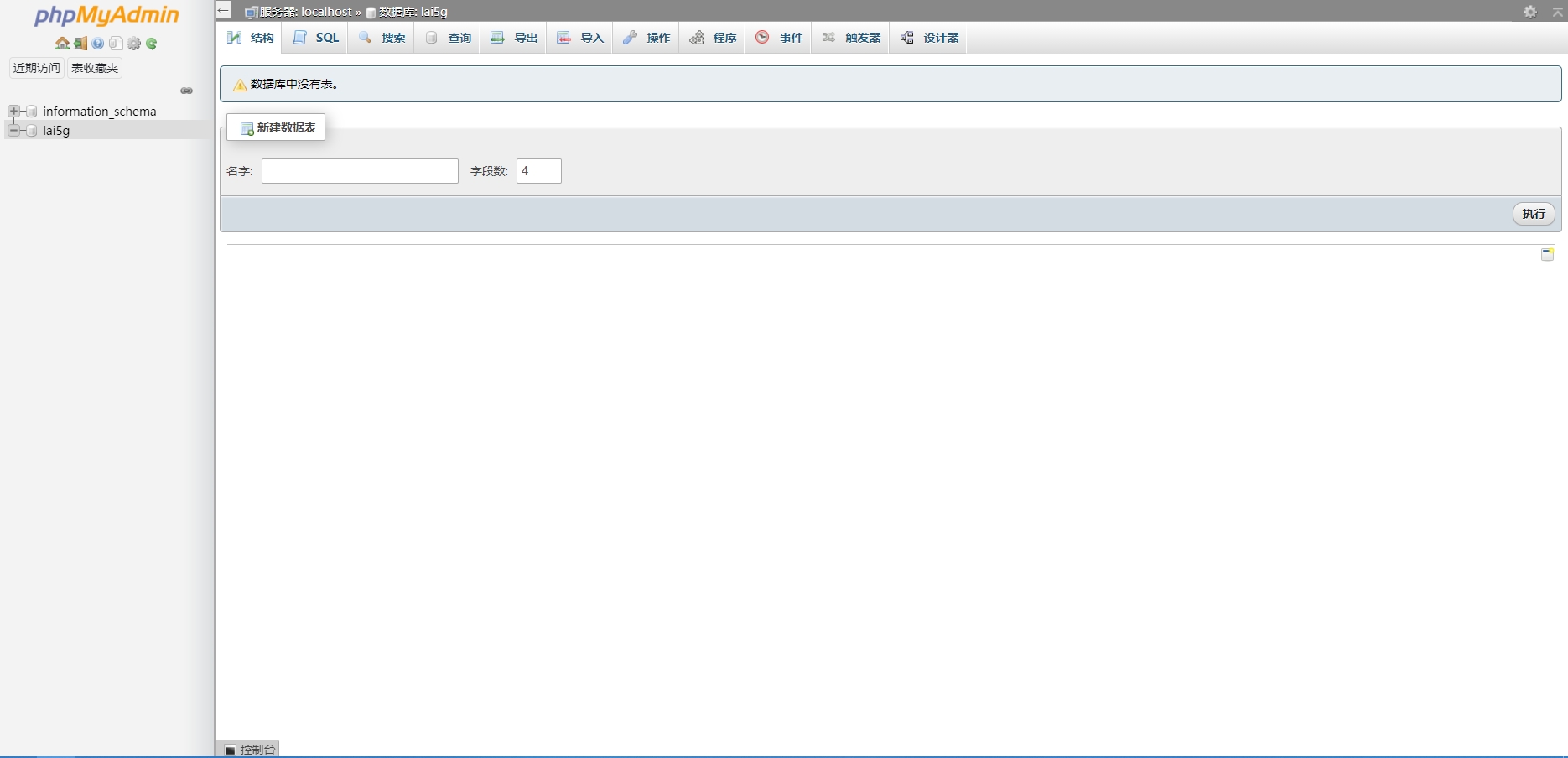The image size is (1568, 758).
Task: Open the 触发器 (Triggers) tab
Action: (x=851, y=38)
